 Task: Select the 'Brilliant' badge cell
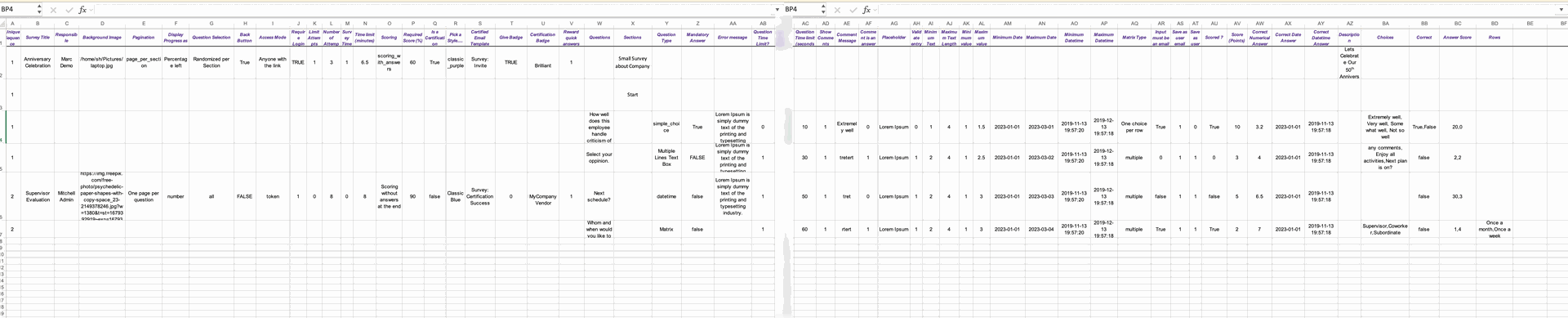click(x=543, y=62)
